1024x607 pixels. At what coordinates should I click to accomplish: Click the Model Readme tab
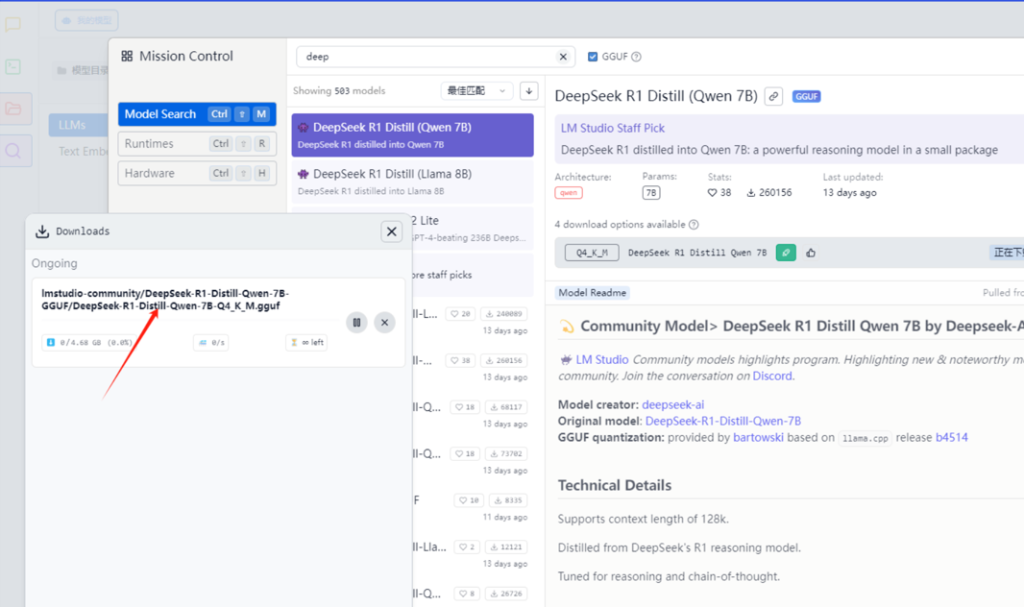tap(592, 293)
